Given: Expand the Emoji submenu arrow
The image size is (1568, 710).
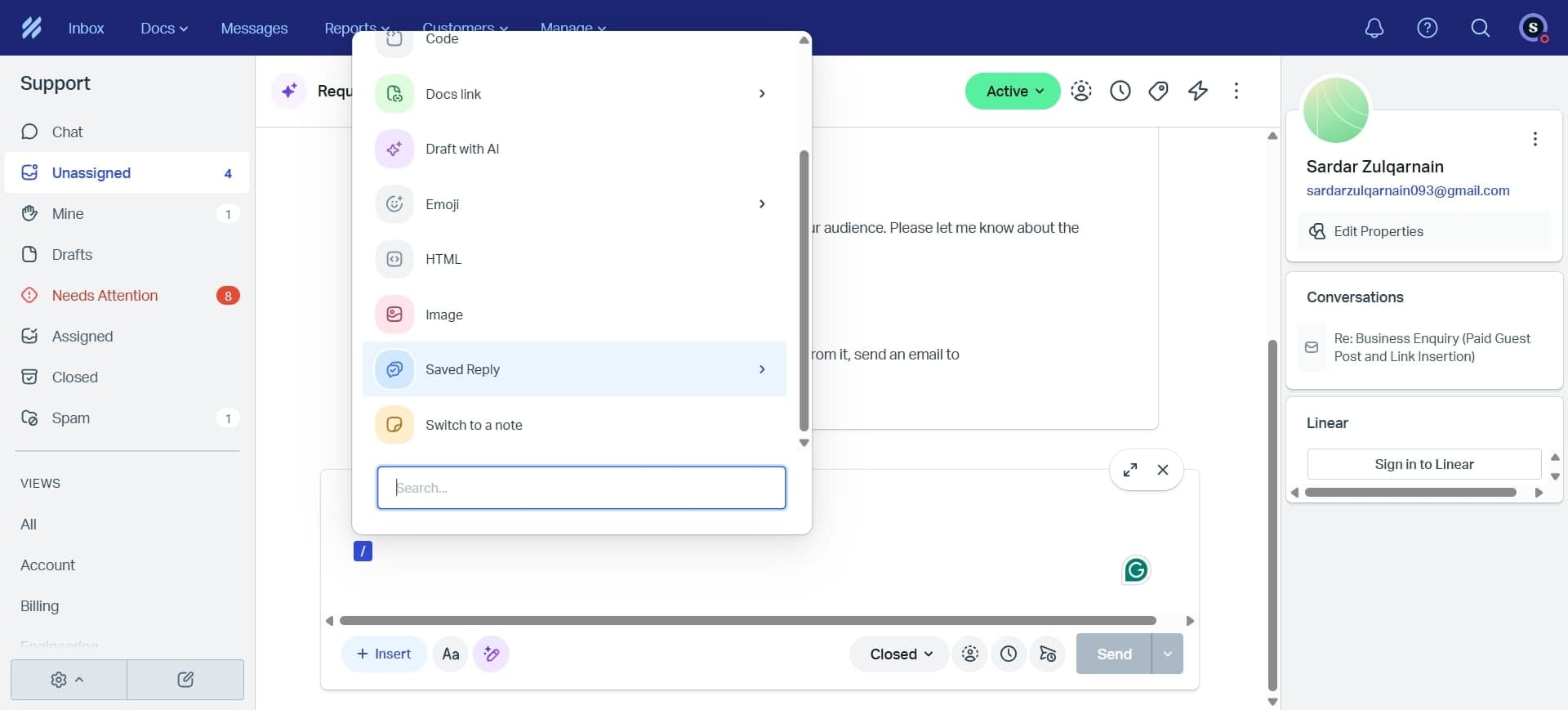Looking at the screenshot, I should point(762,204).
